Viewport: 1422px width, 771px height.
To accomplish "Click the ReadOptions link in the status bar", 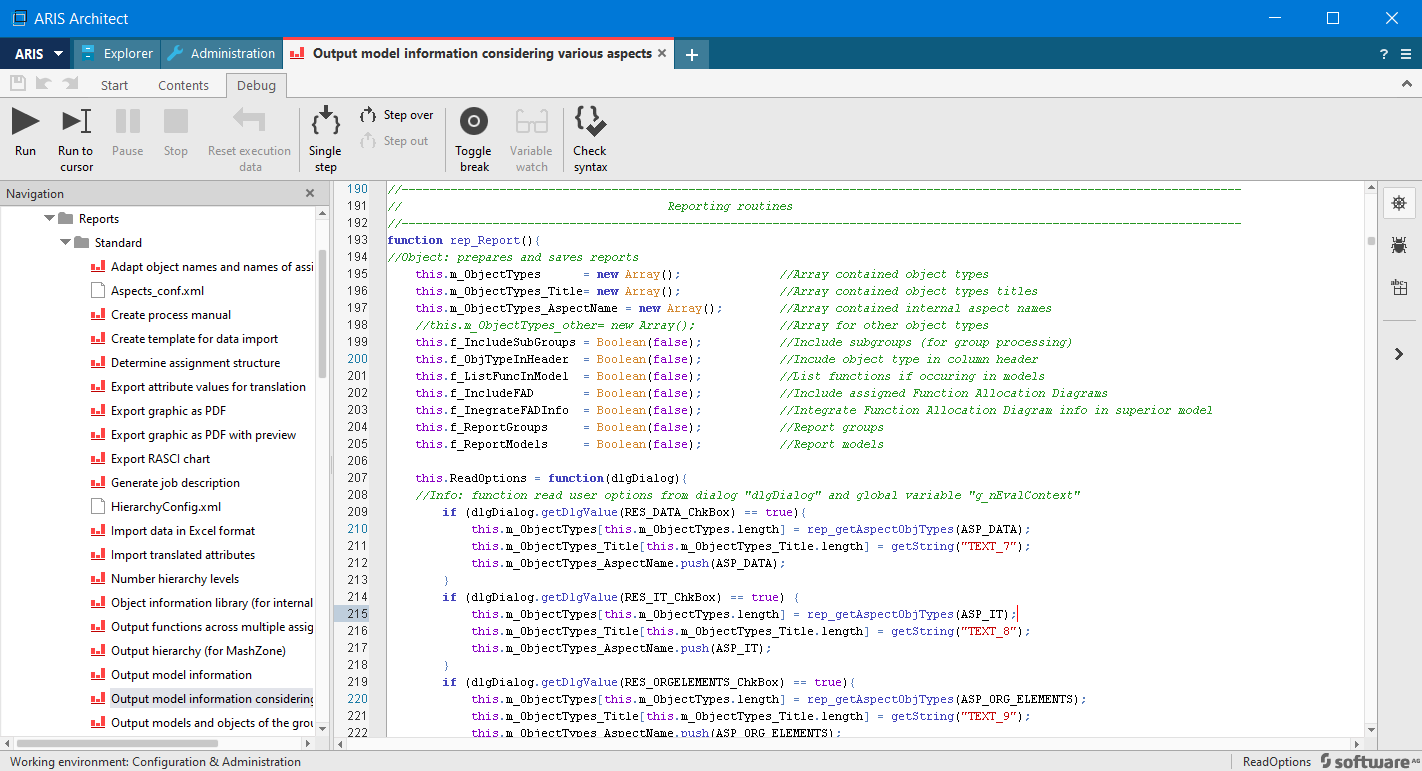I will coord(1275,761).
